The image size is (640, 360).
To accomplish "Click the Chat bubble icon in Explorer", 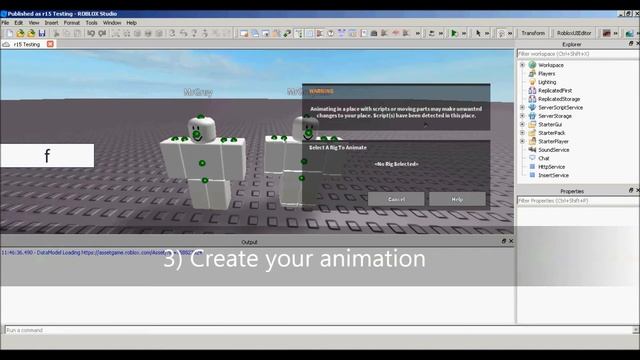I will (532, 158).
